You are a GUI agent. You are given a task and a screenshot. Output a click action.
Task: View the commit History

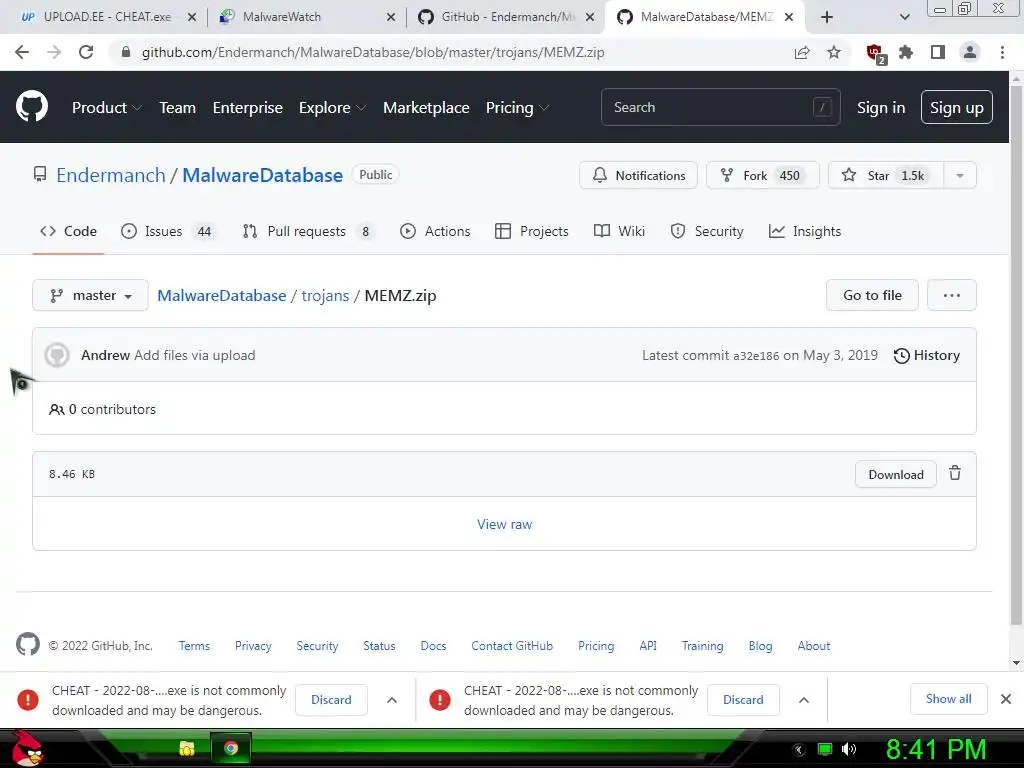(926, 355)
